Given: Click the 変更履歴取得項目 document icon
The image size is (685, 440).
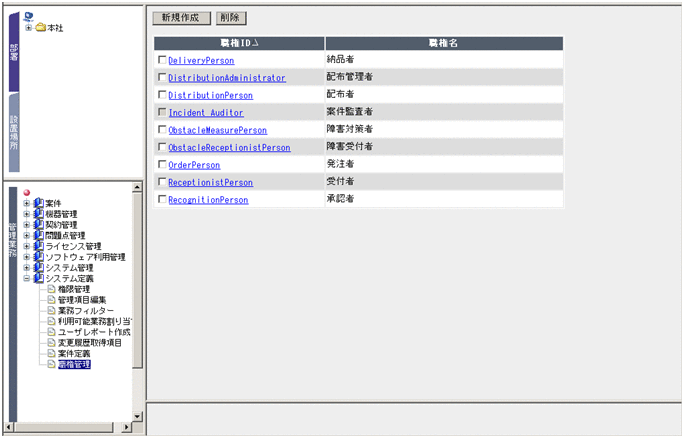Looking at the screenshot, I should coord(51,343).
